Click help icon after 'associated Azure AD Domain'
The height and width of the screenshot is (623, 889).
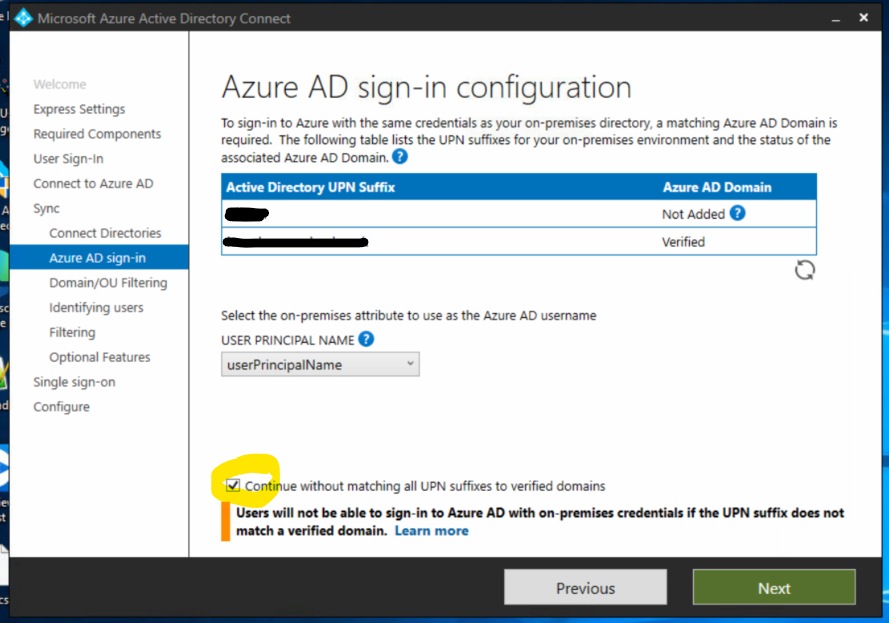[x=400, y=156]
